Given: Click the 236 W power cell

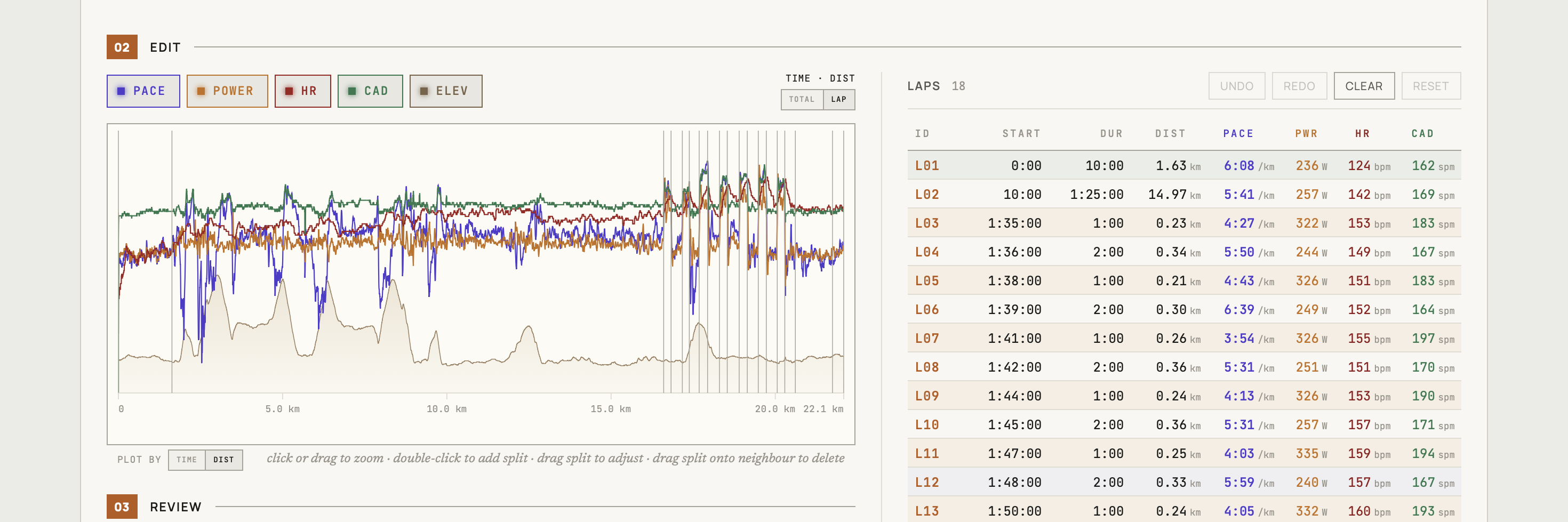Looking at the screenshot, I should [1311, 165].
